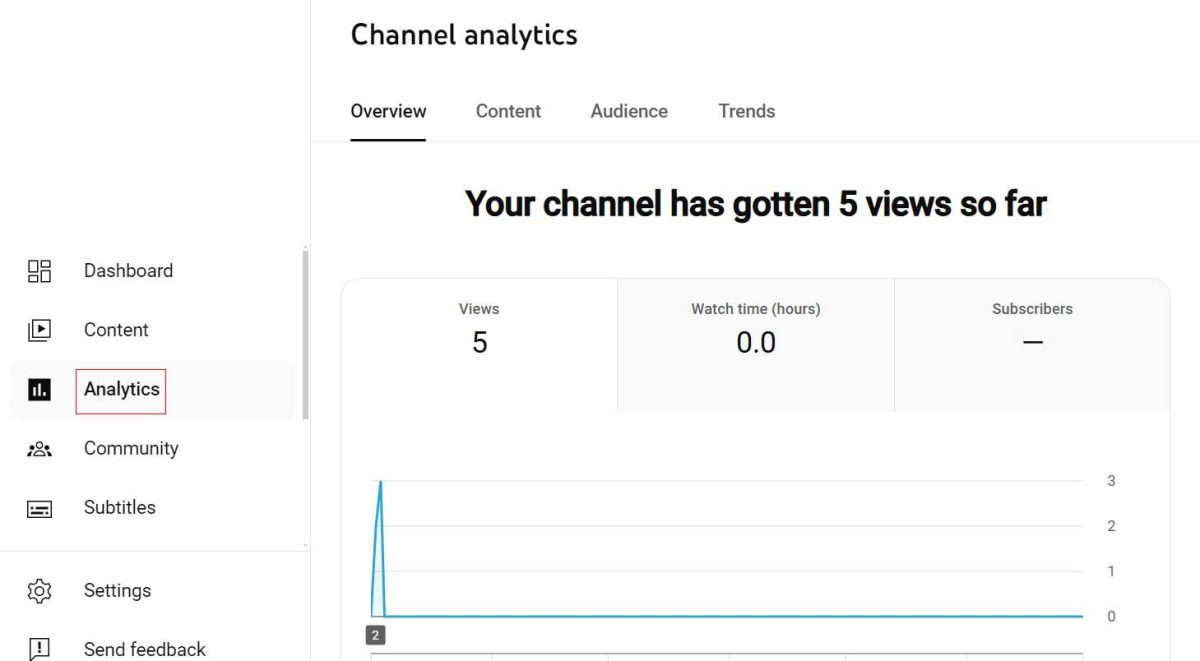Viewport: 1200px width, 661px height.
Task: Click the Watch time value 0.0
Action: [x=756, y=343]
